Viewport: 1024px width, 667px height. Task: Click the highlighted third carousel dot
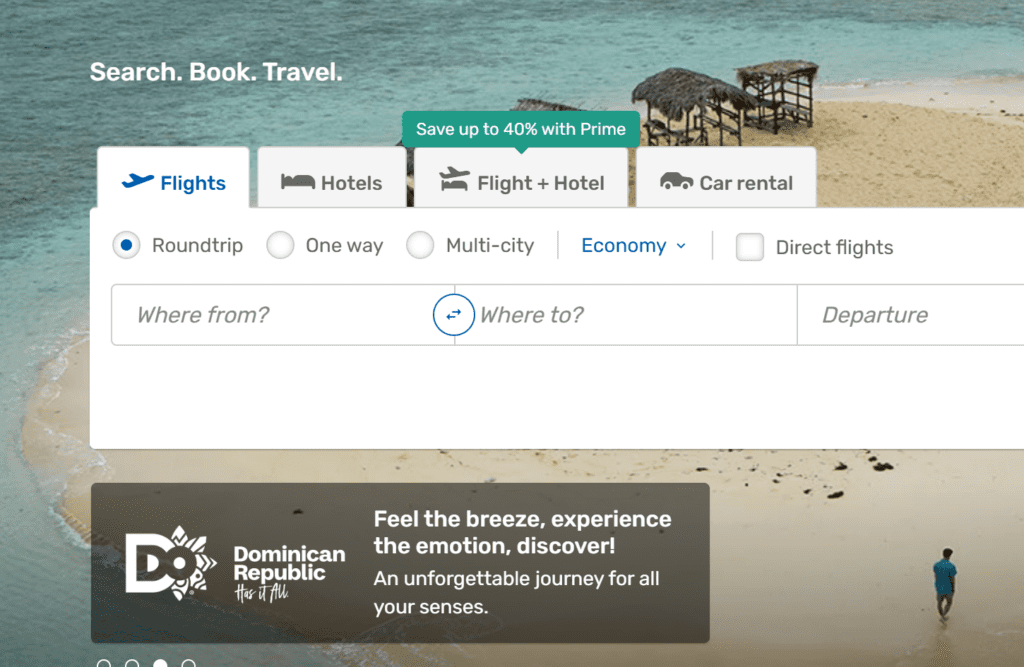pyautogui.click(x=160, y=664)
